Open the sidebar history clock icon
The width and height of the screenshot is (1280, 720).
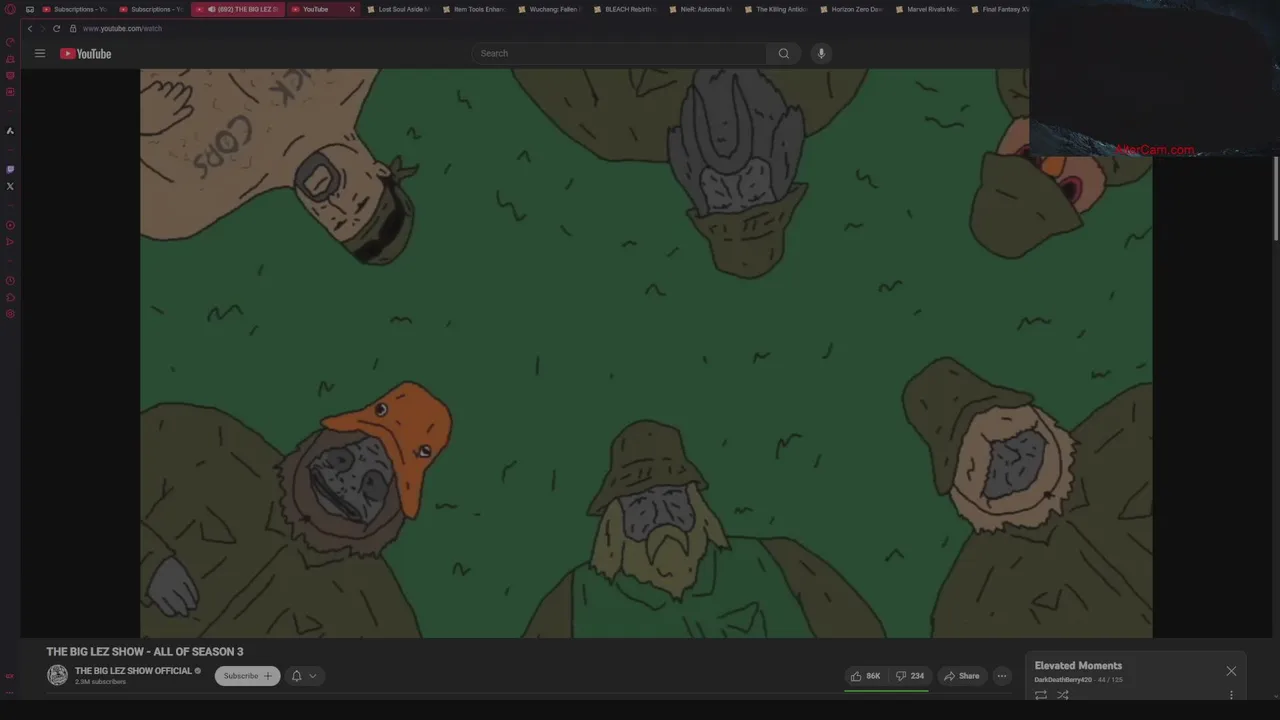(x=10, y=281)
